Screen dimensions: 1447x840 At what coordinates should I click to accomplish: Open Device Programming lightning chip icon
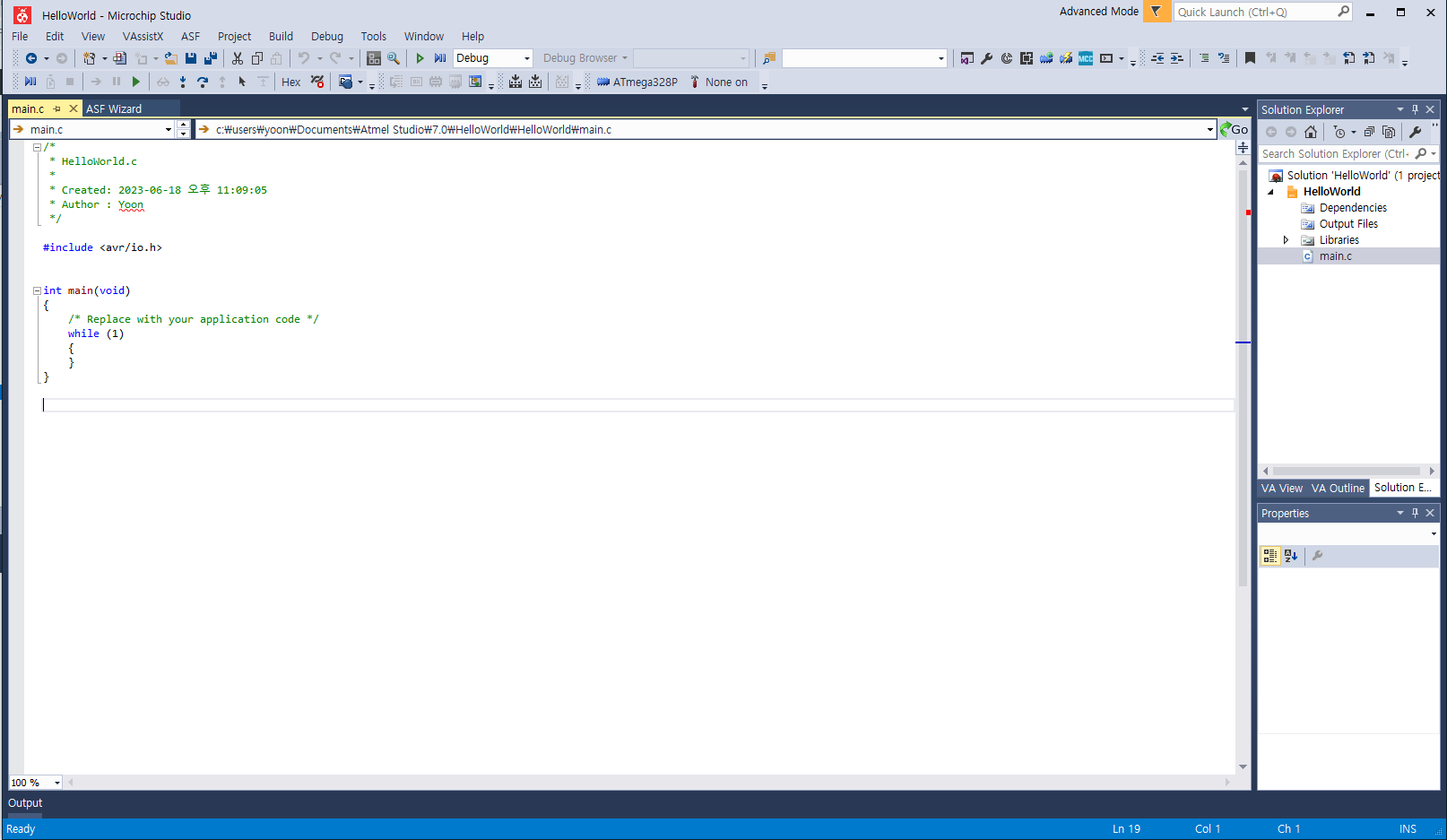1066,58
